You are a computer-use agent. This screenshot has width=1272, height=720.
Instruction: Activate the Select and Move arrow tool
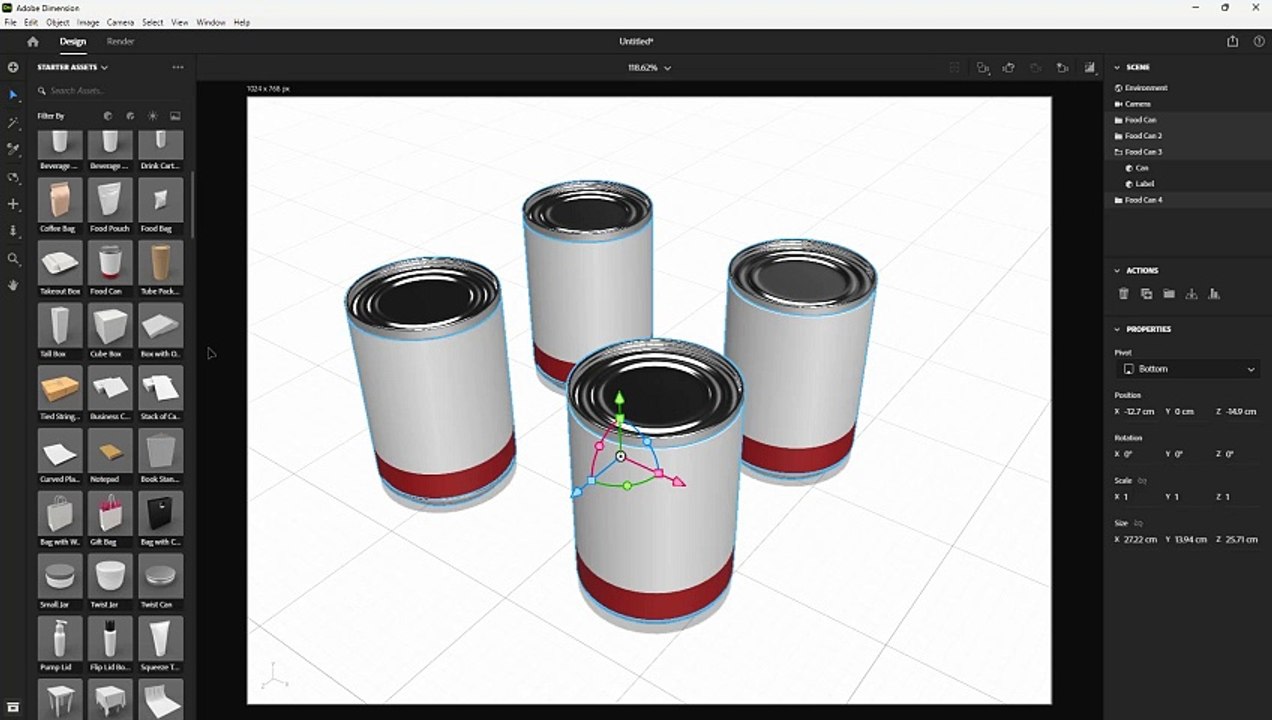13,95
